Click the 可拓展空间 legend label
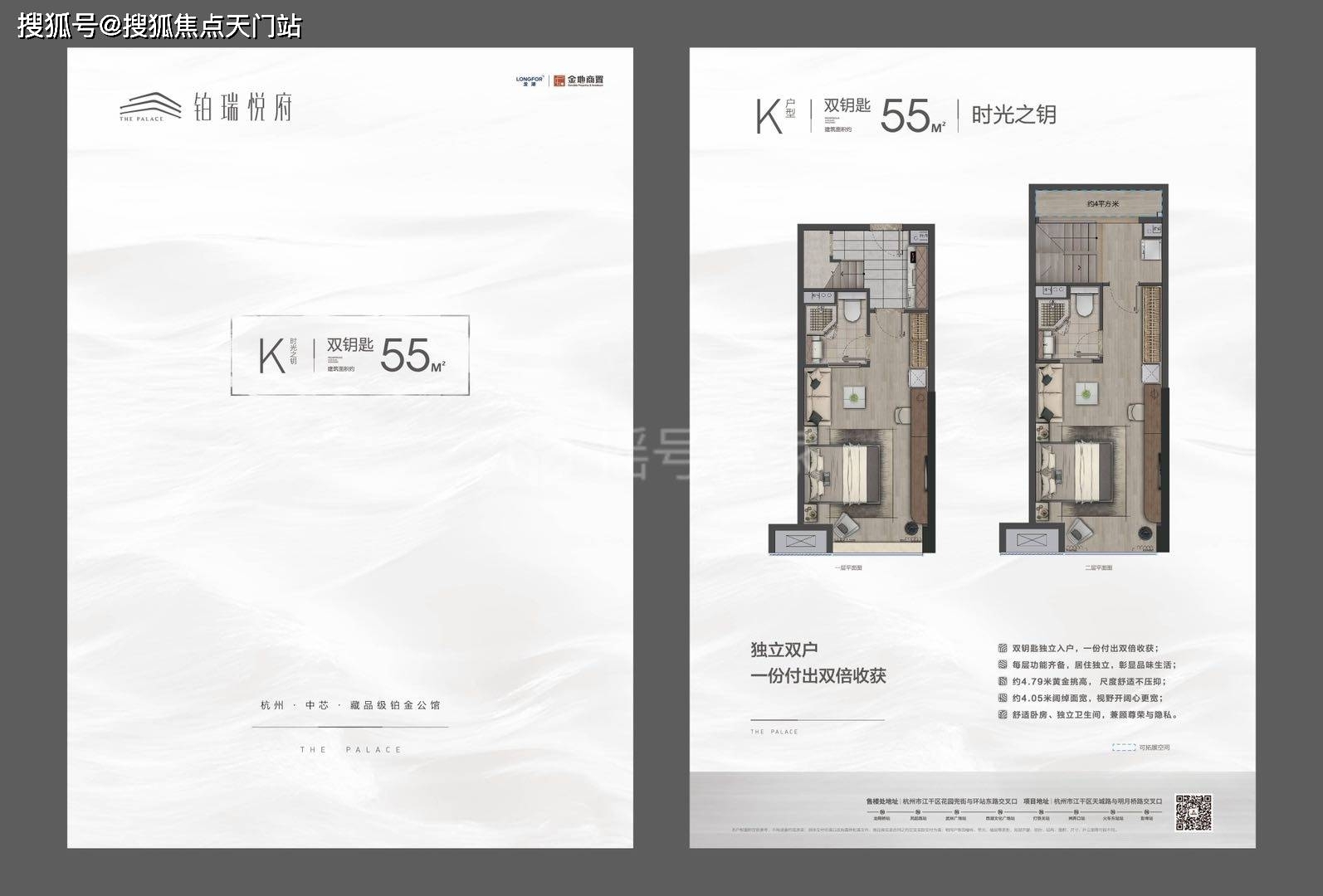The width and height of the screenshot is (1323, 896). click(1155, 747)
